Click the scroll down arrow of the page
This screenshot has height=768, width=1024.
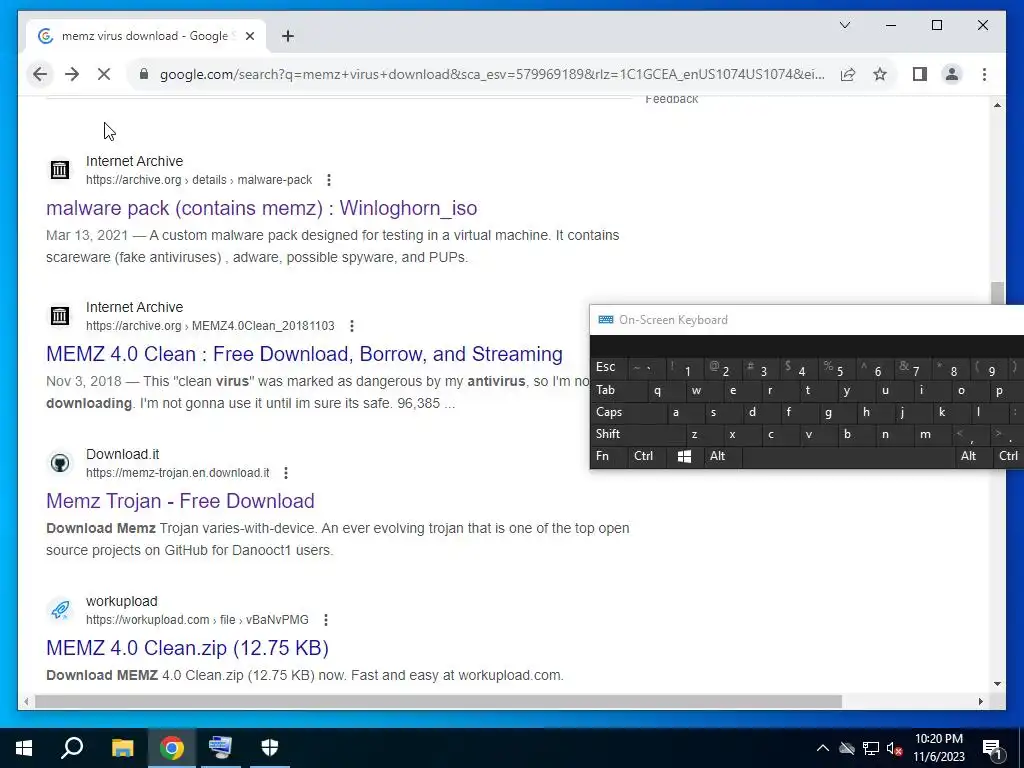(997, 684)
